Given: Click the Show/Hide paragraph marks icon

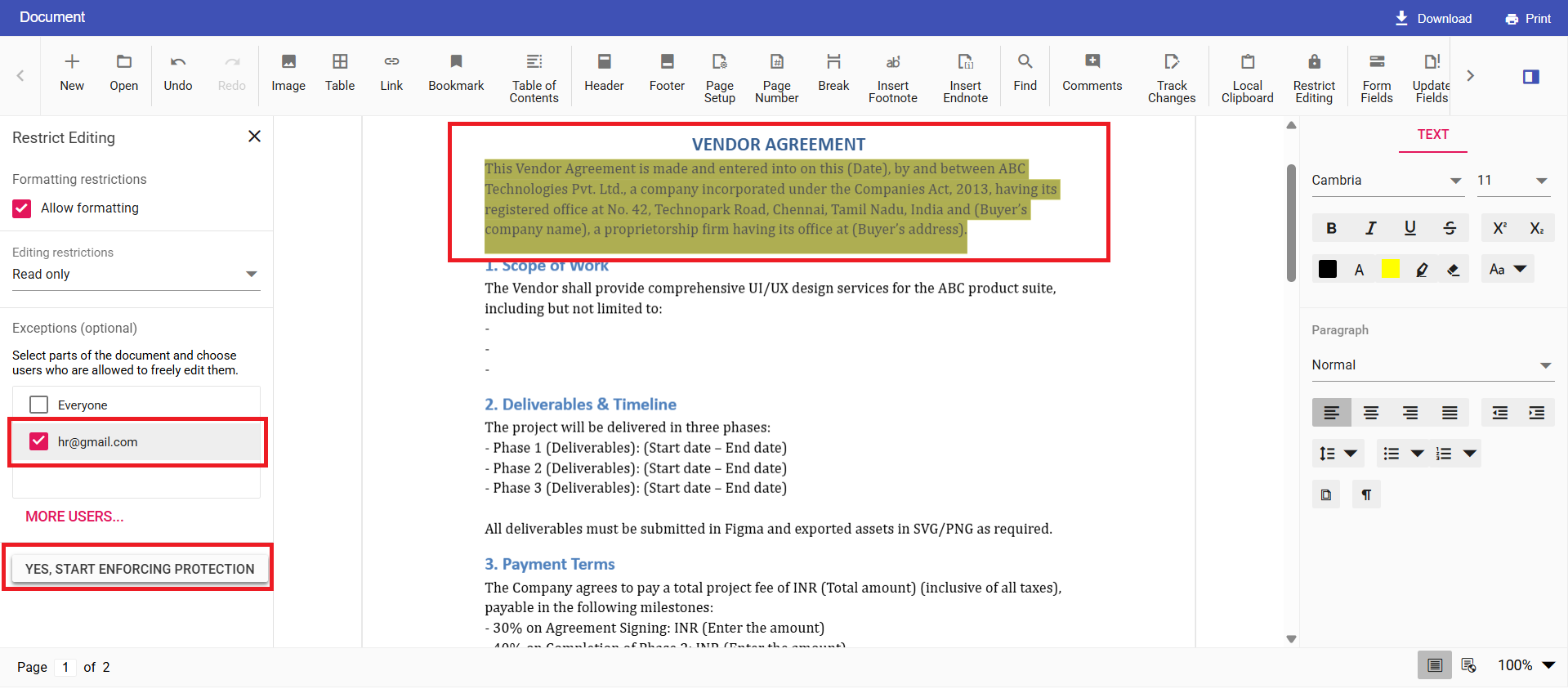Looking at the screenshot, I should 1365,494.
